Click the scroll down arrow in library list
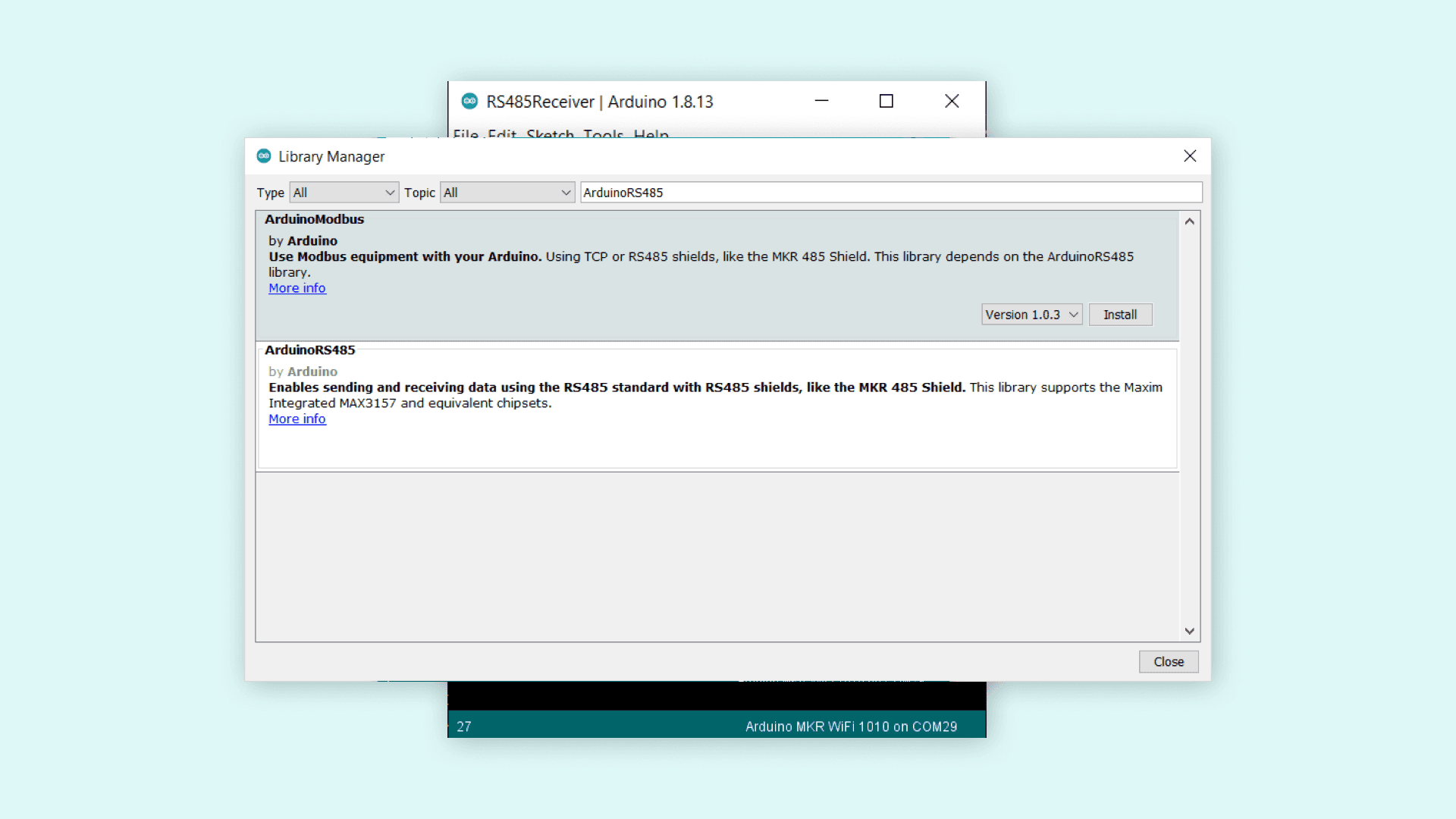 coord(1189,631)
